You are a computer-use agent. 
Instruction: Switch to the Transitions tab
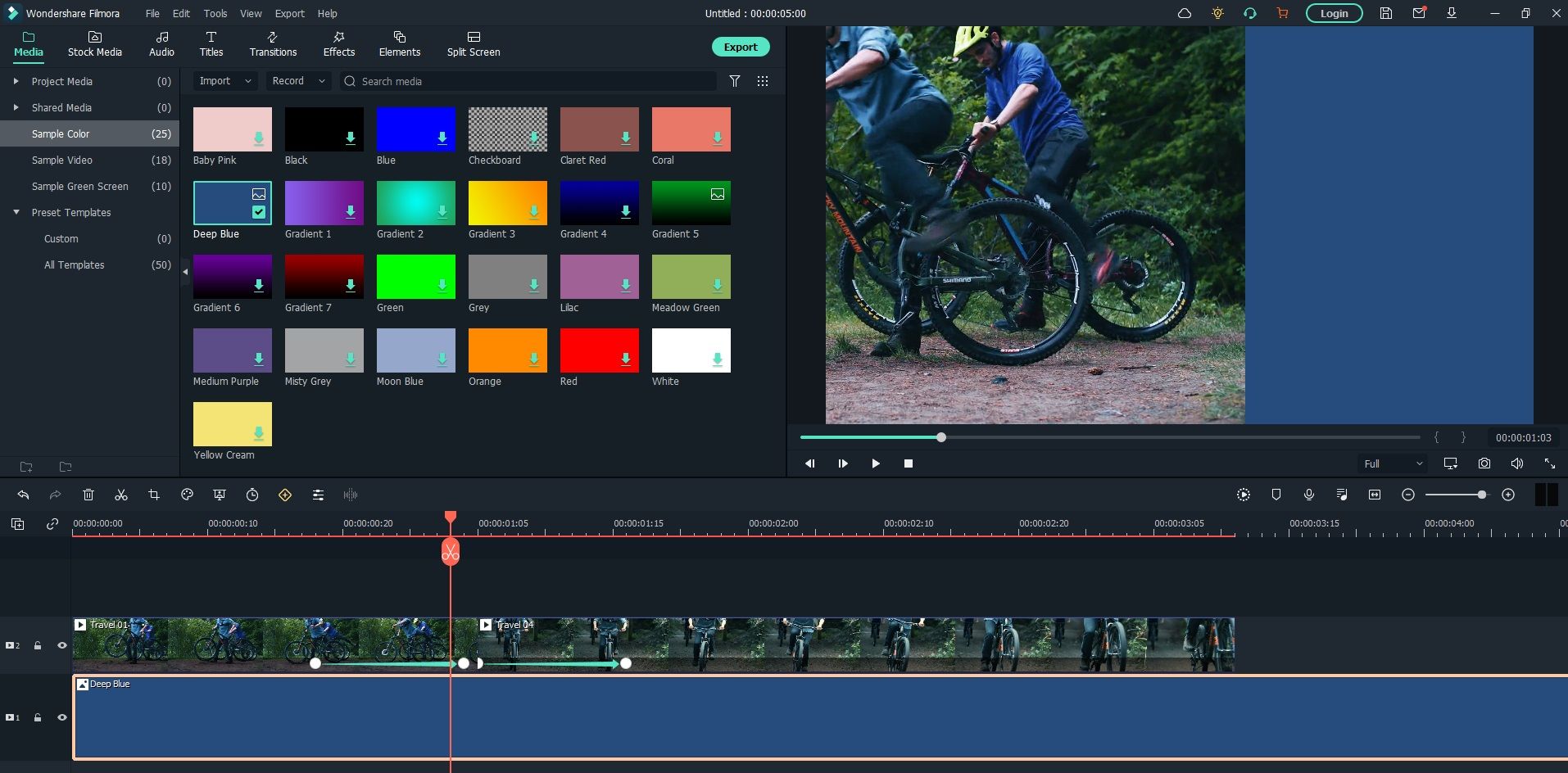[273, 44]
